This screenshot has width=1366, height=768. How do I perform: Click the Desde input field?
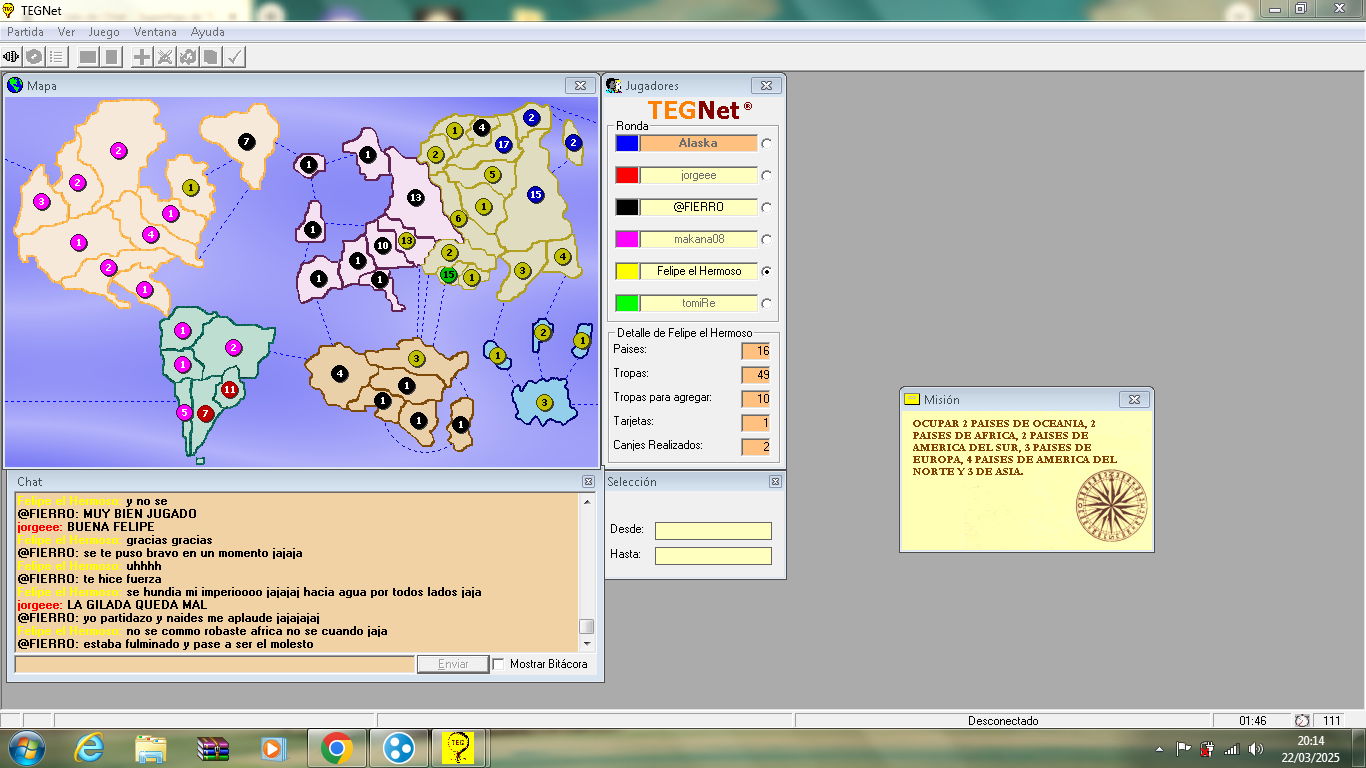(713, 530)
